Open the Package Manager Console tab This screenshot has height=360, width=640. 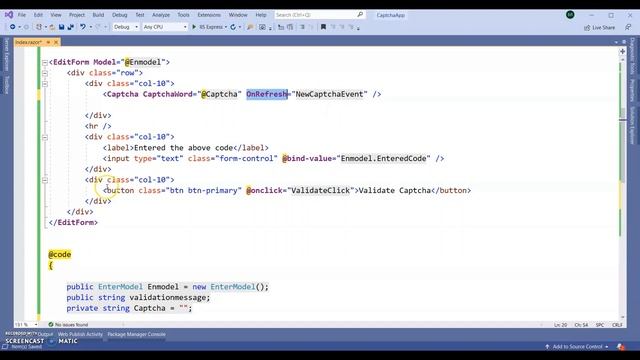136,334
